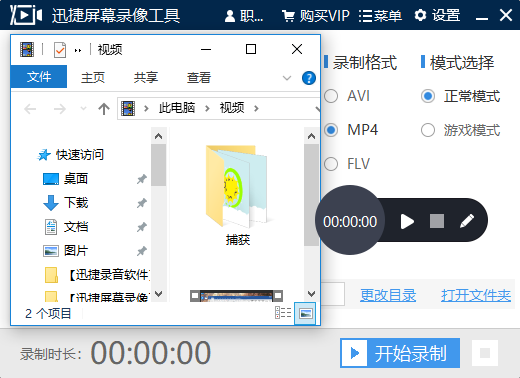Open the 文件 ribbon tab
This screenshot has width=520, height=378.
point(39,77)
